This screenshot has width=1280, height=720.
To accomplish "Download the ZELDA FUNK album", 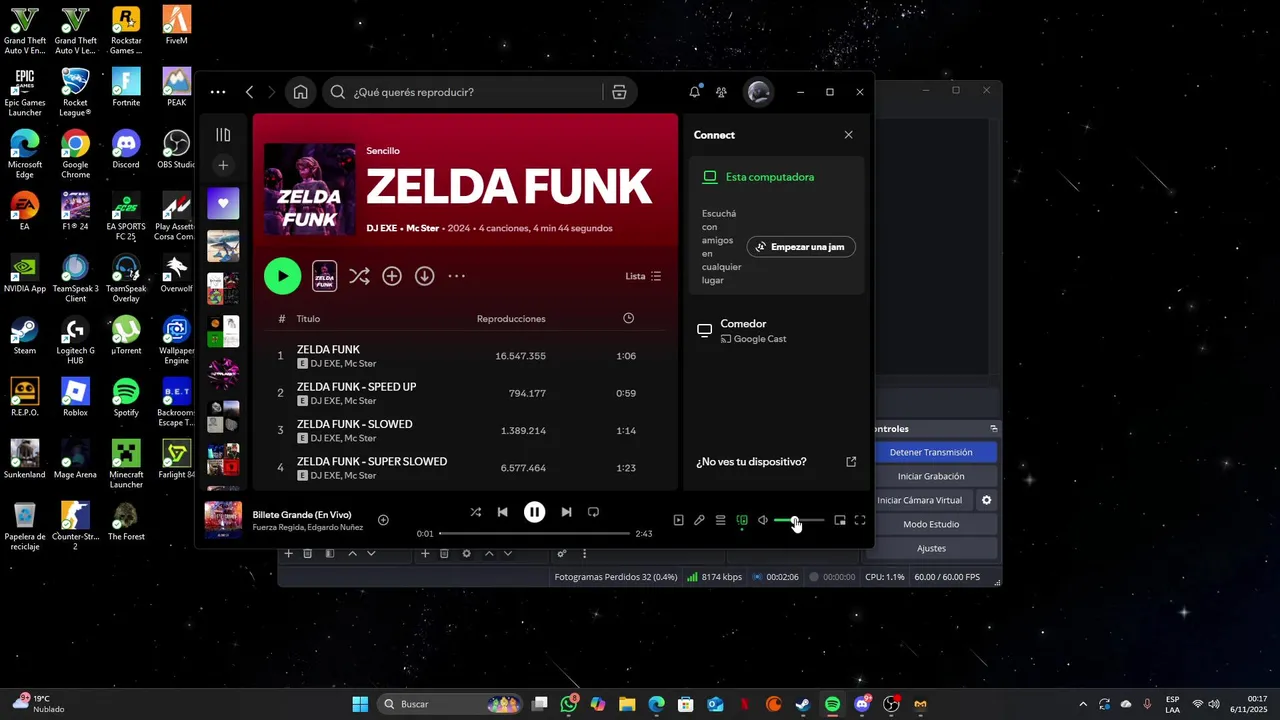I will tap(425, 276).
